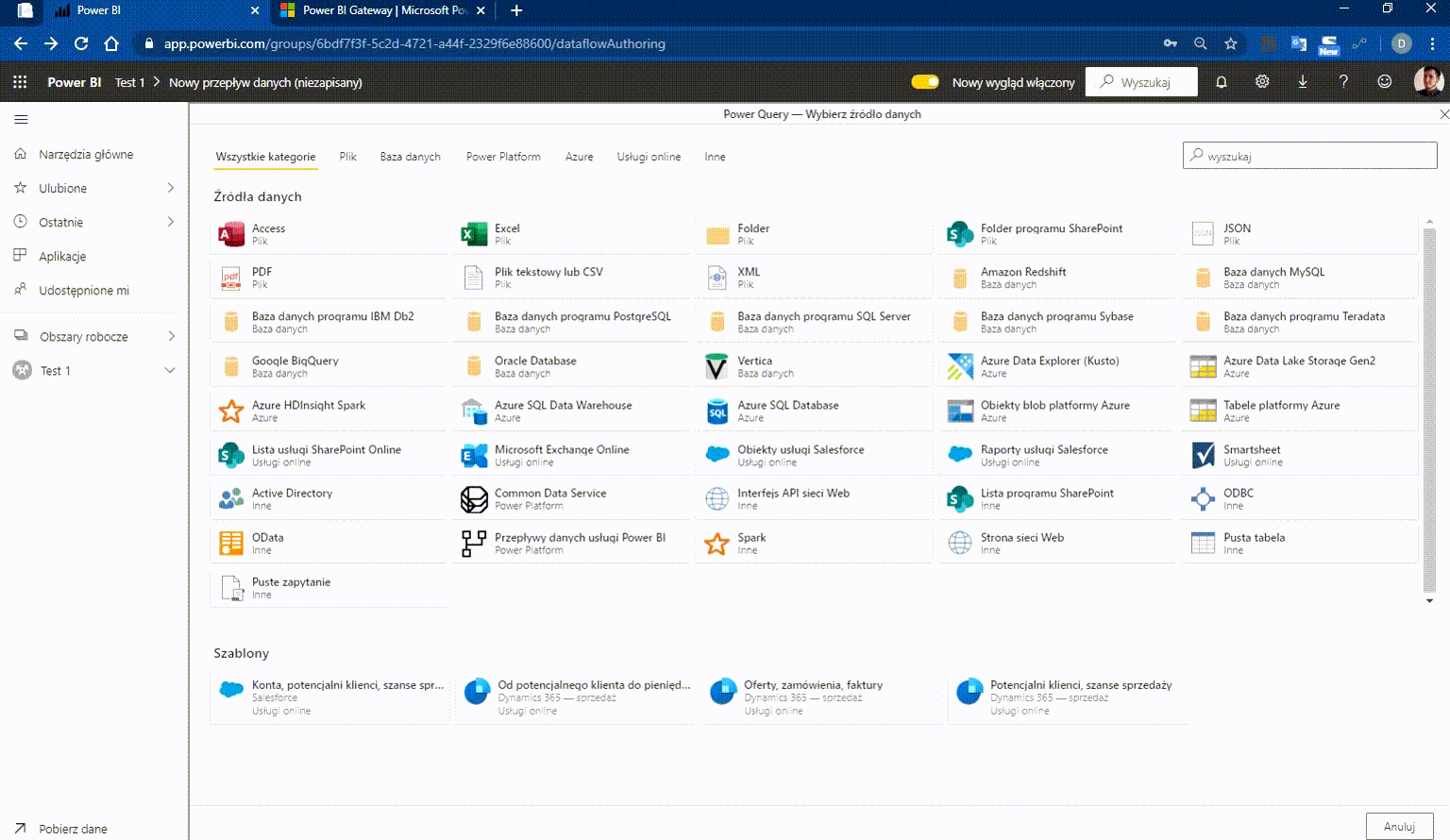Image resolution: width=1450 pixels, height=840 pixels.
Task: Choose Azure Data Explorer (Kusto) icon
Action: tap(960, 366)
